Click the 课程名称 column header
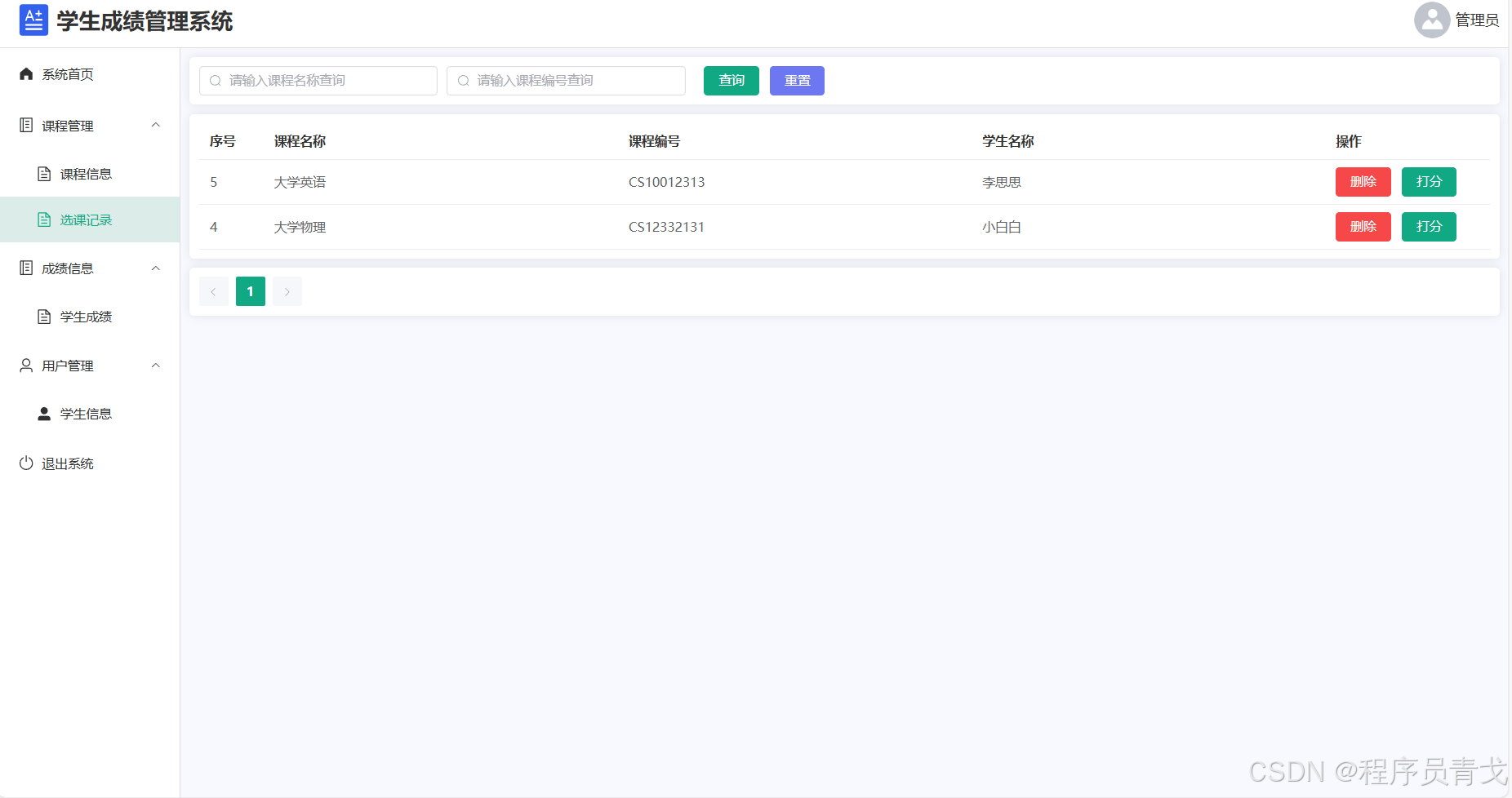Image resolution: width=1512 pixels, height=798 pixels. click(x=300, y=141)
